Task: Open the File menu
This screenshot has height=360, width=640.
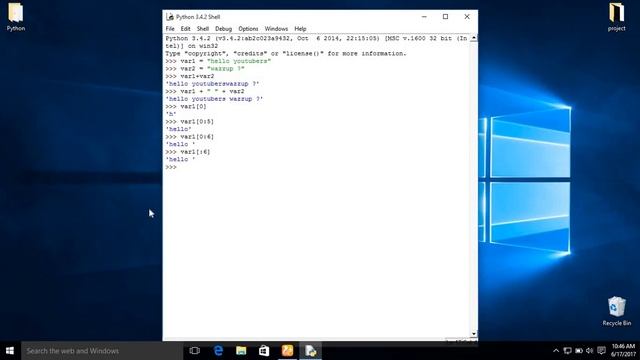Action: [x=170, y=29]
